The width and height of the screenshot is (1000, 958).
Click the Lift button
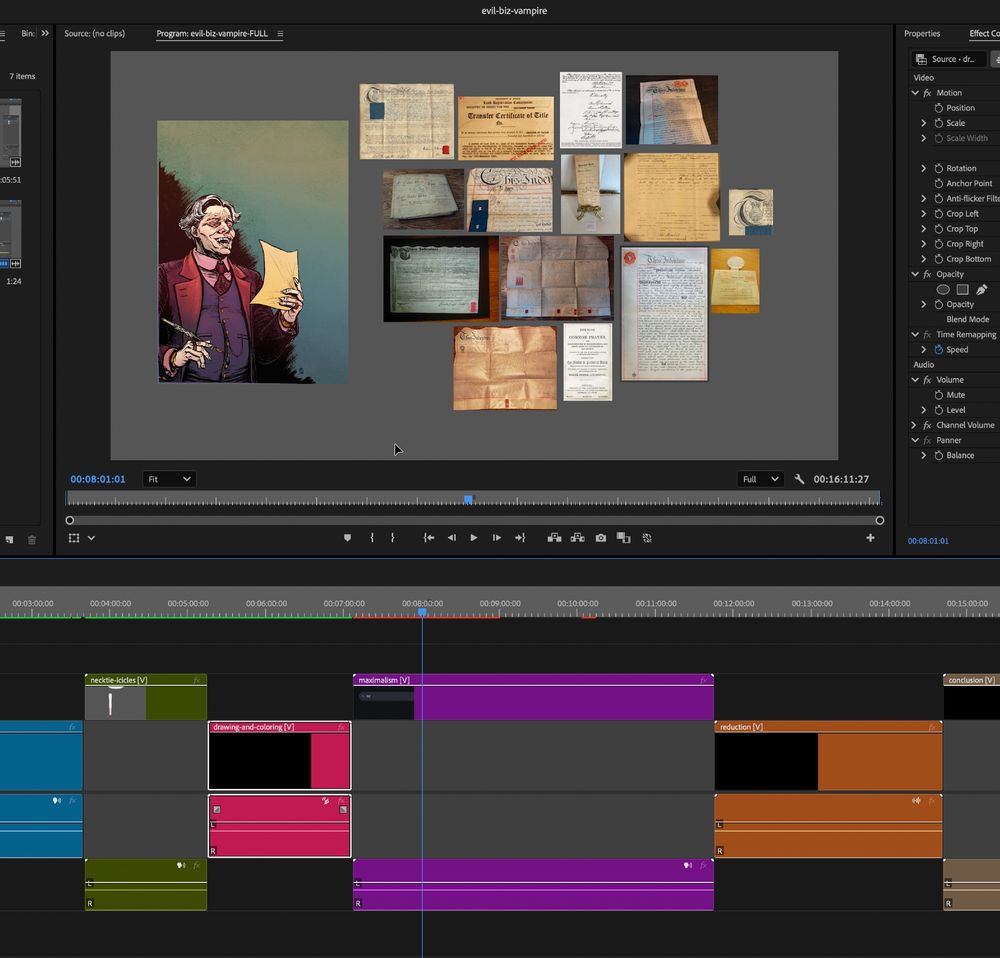554,538
